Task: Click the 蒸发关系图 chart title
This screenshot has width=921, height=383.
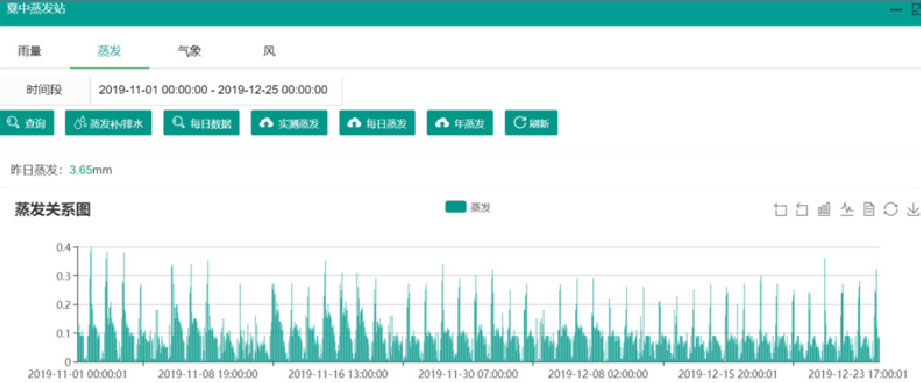Action: click(x=53, y=209)
